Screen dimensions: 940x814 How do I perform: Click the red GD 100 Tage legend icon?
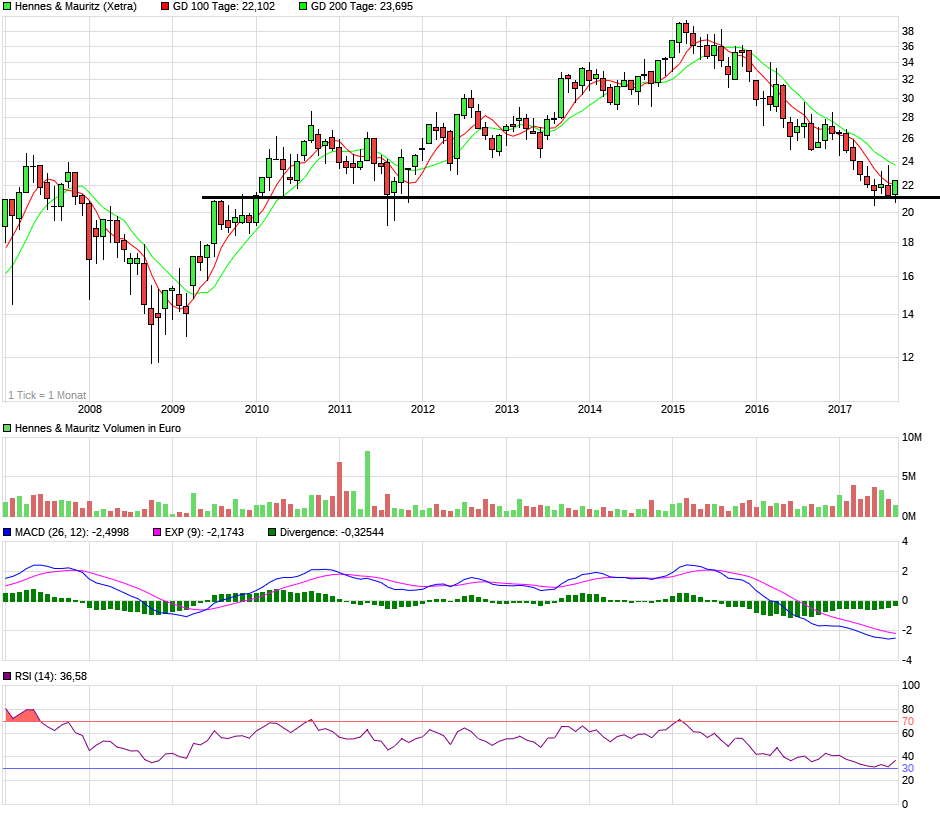166,7
